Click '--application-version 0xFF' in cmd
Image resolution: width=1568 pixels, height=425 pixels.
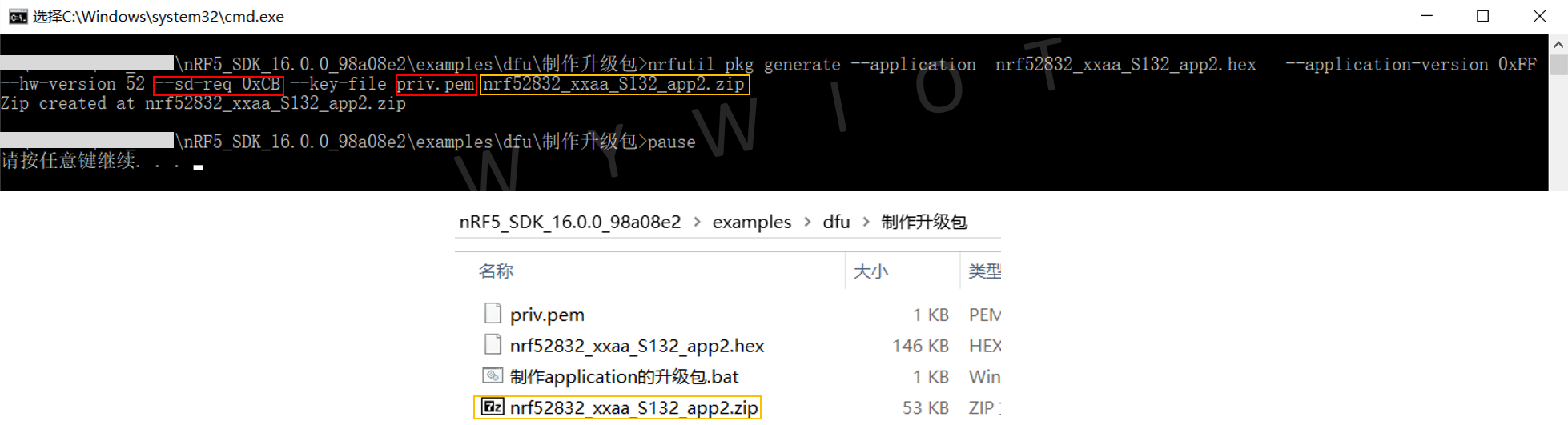pyautogui.click(x=1411, y=65)
